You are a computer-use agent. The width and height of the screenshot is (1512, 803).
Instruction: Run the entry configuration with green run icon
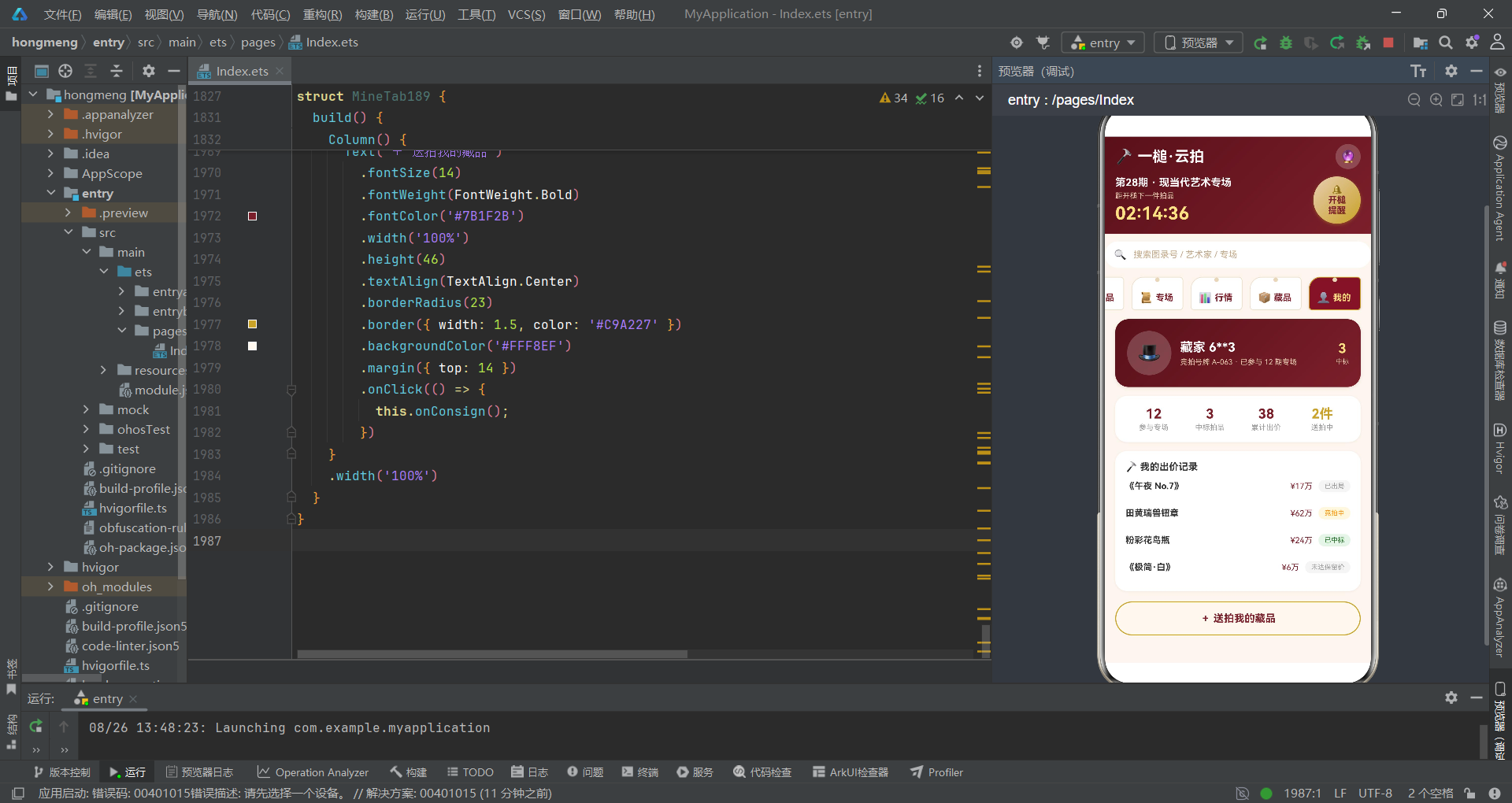coord(1261,43)
